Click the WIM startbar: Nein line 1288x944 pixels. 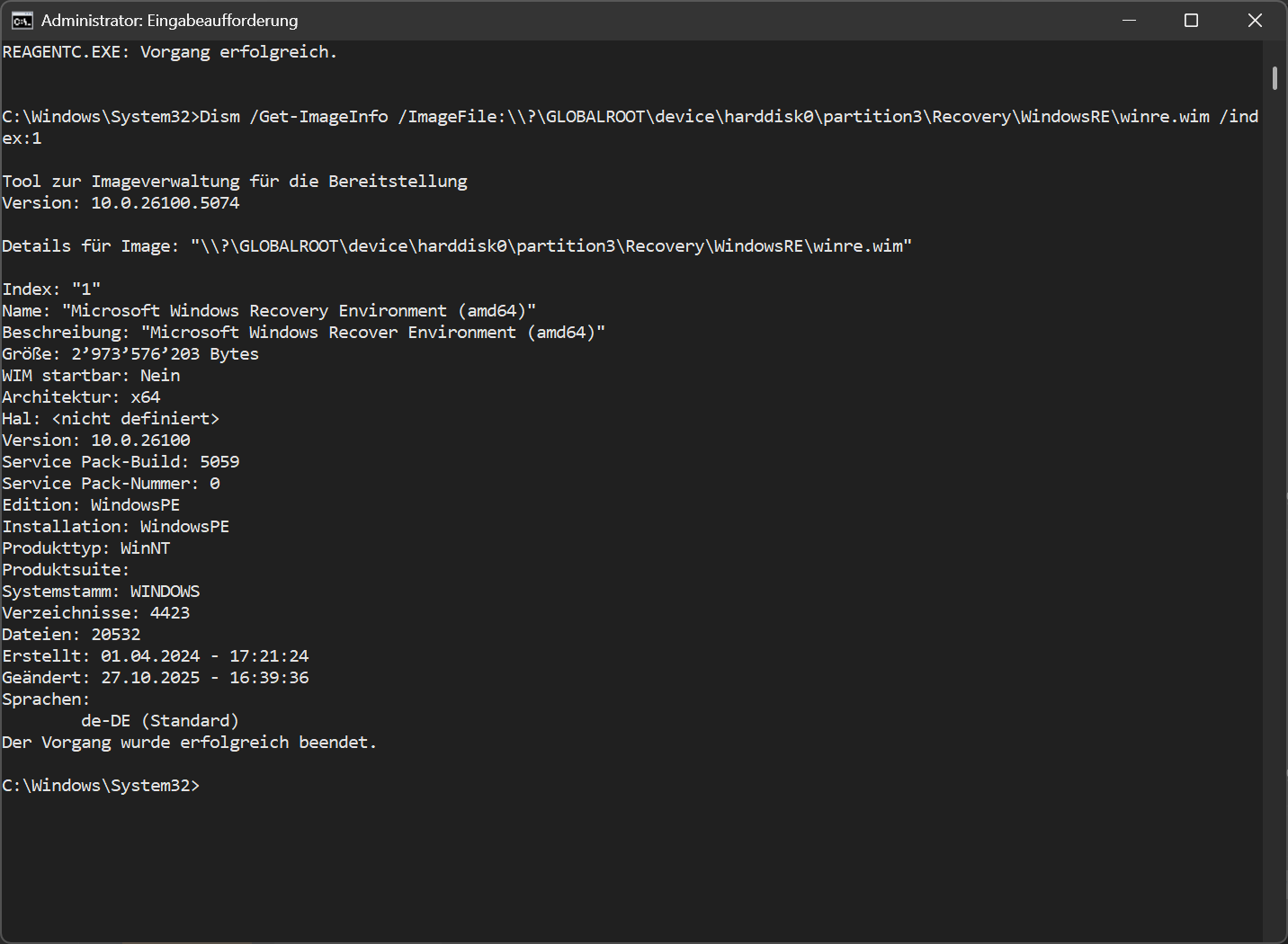tap(91, 376)
